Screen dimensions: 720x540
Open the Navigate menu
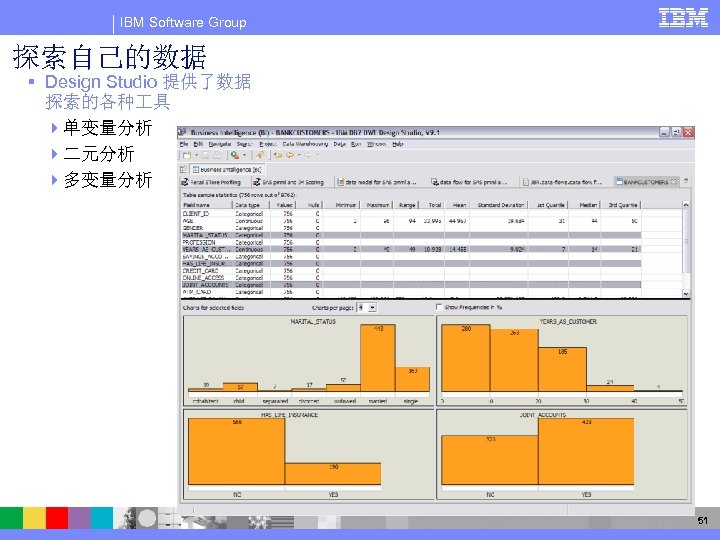click(x=219, y=144)
